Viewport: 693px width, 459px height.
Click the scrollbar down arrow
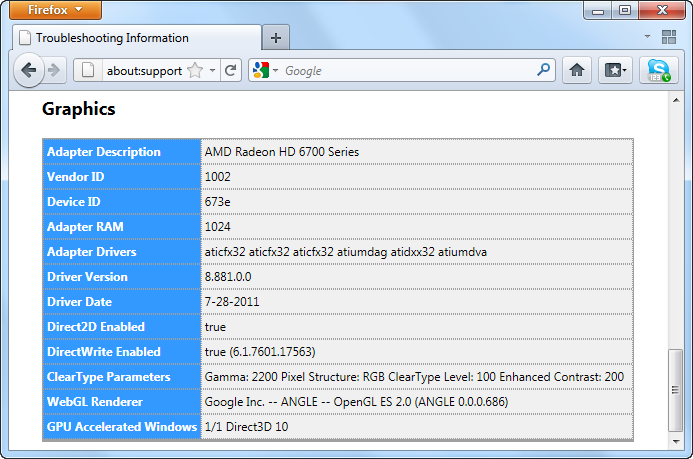676,445
